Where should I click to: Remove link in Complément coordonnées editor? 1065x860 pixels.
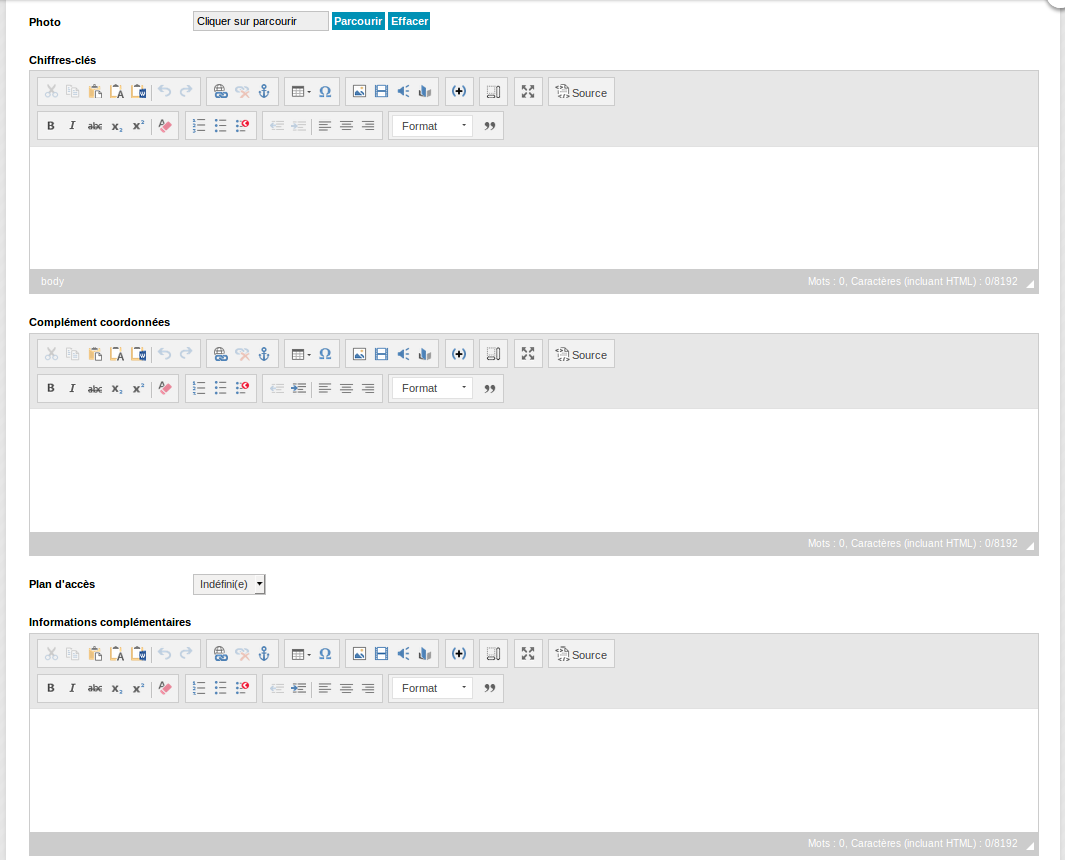pos(242,354)
